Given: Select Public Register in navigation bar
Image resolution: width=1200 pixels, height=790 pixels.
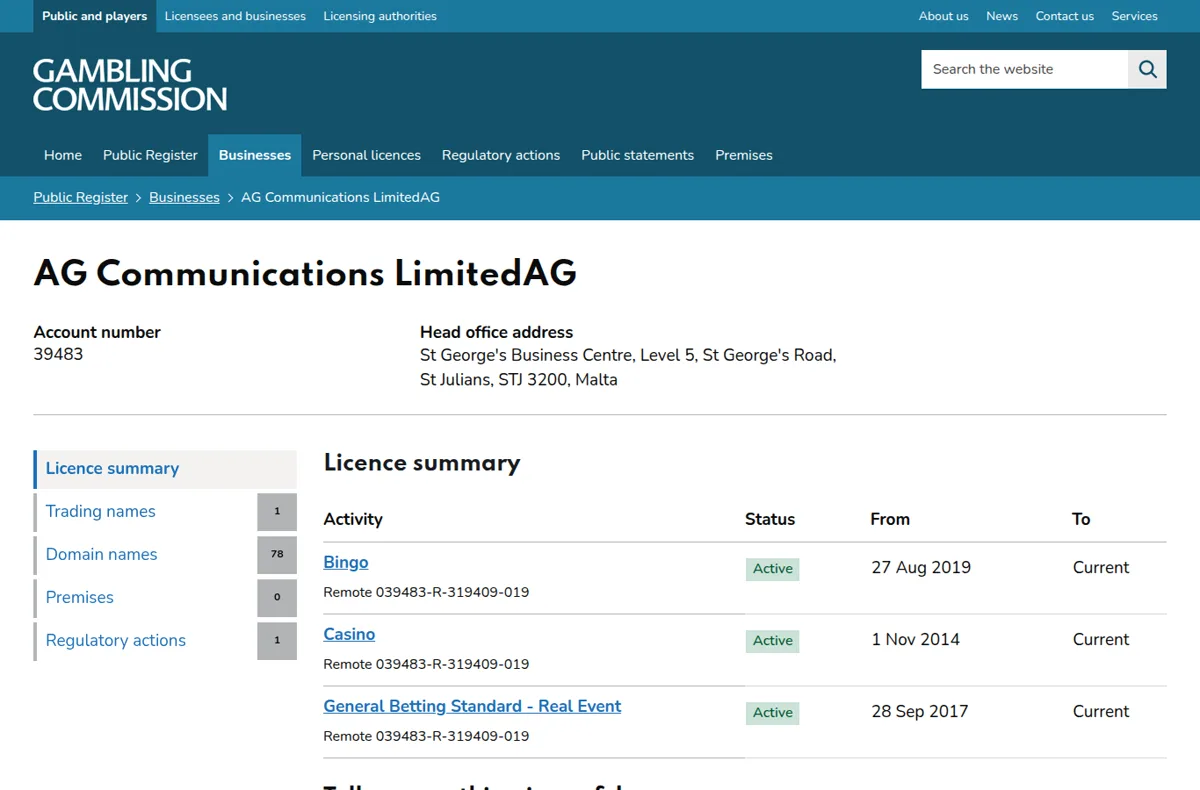Looking at the screenshot, I should (x=150, y=155).
